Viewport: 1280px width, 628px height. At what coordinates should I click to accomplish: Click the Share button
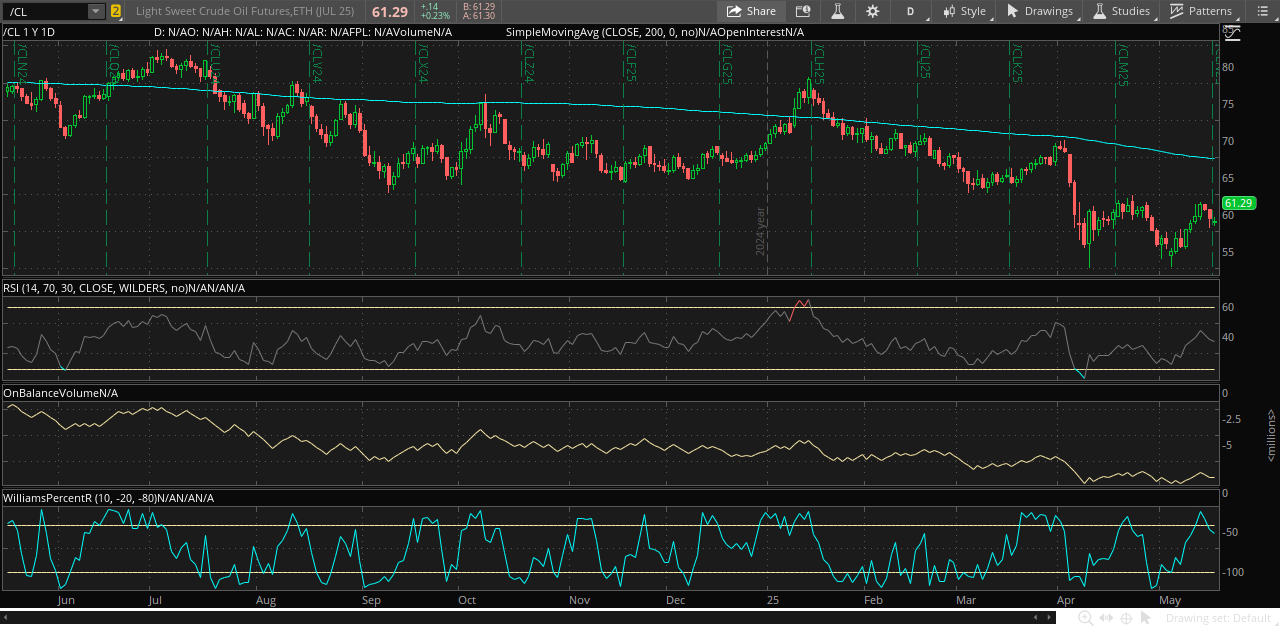751,11
